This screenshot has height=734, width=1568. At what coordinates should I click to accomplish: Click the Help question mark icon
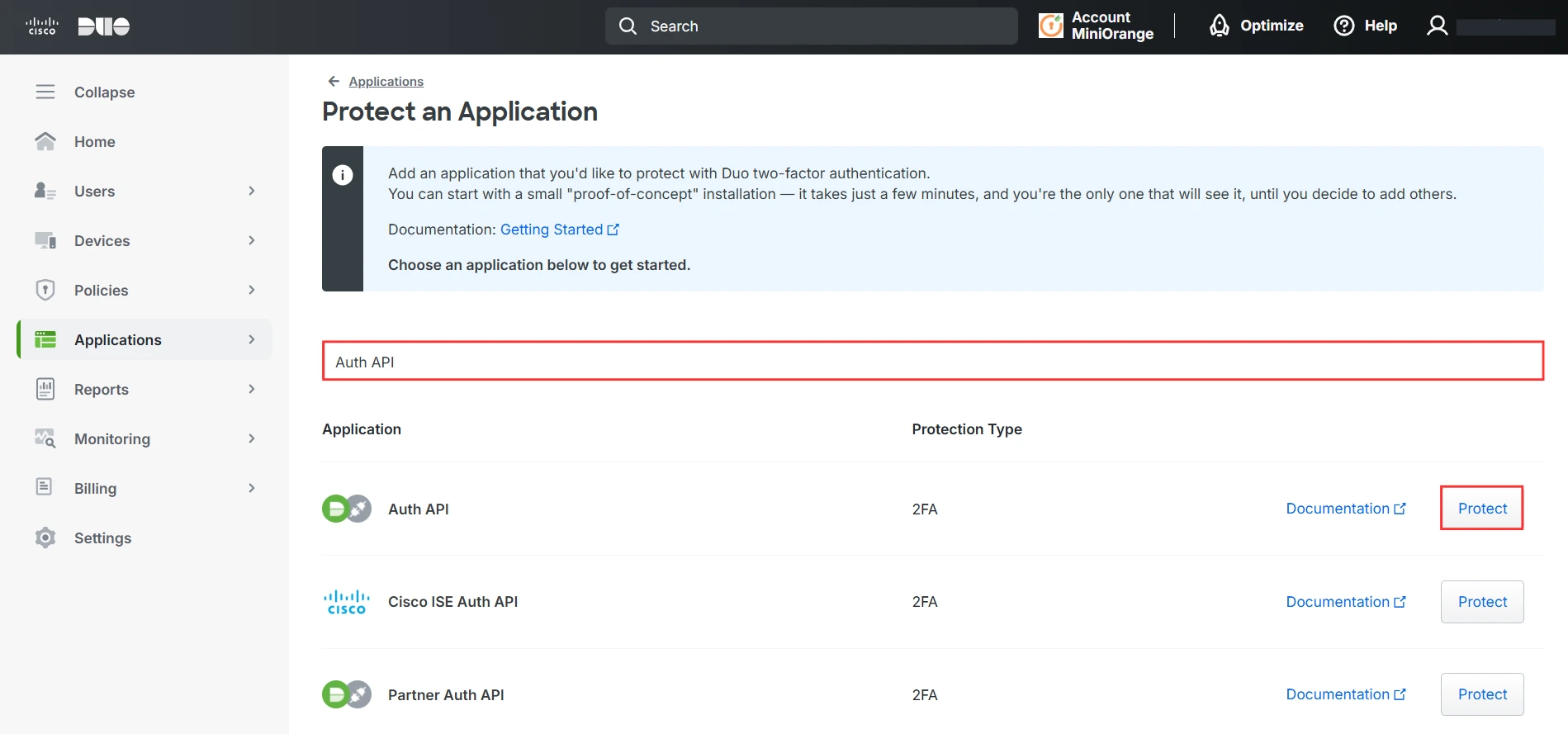[x=1344, y=26]
